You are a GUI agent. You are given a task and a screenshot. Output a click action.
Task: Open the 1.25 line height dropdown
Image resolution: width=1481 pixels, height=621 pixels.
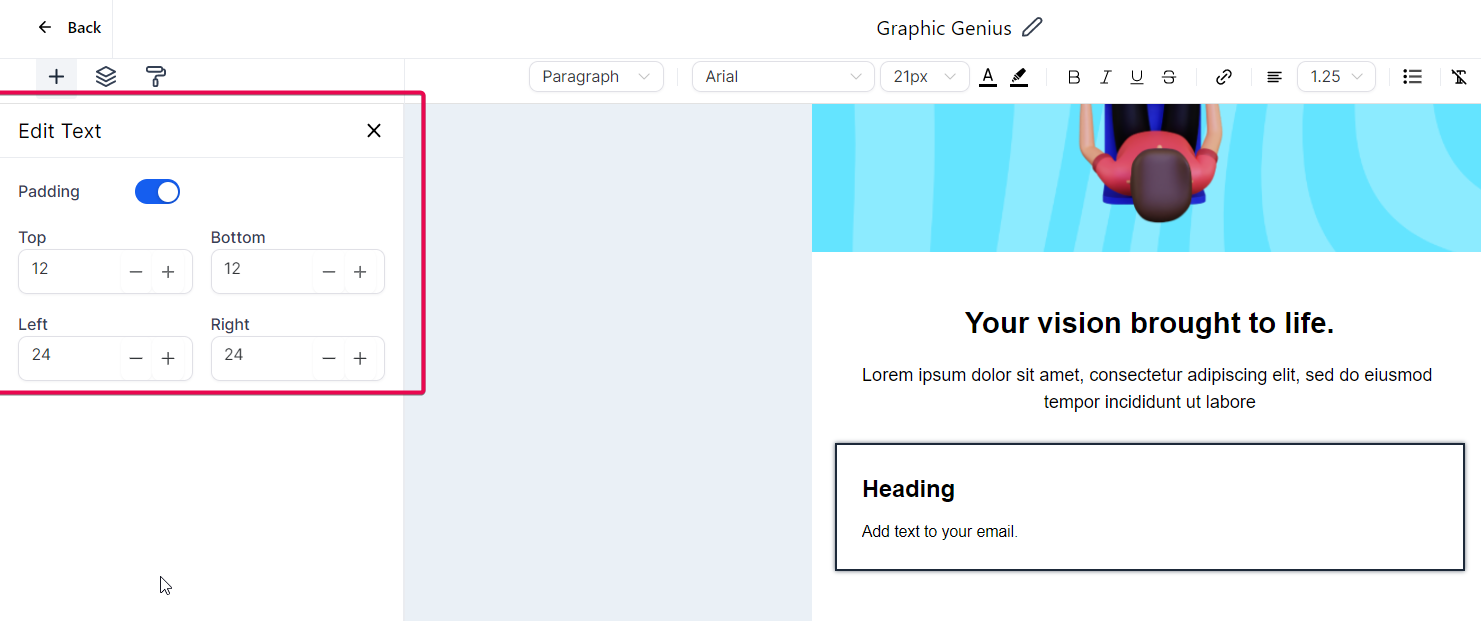(1336, 77)
